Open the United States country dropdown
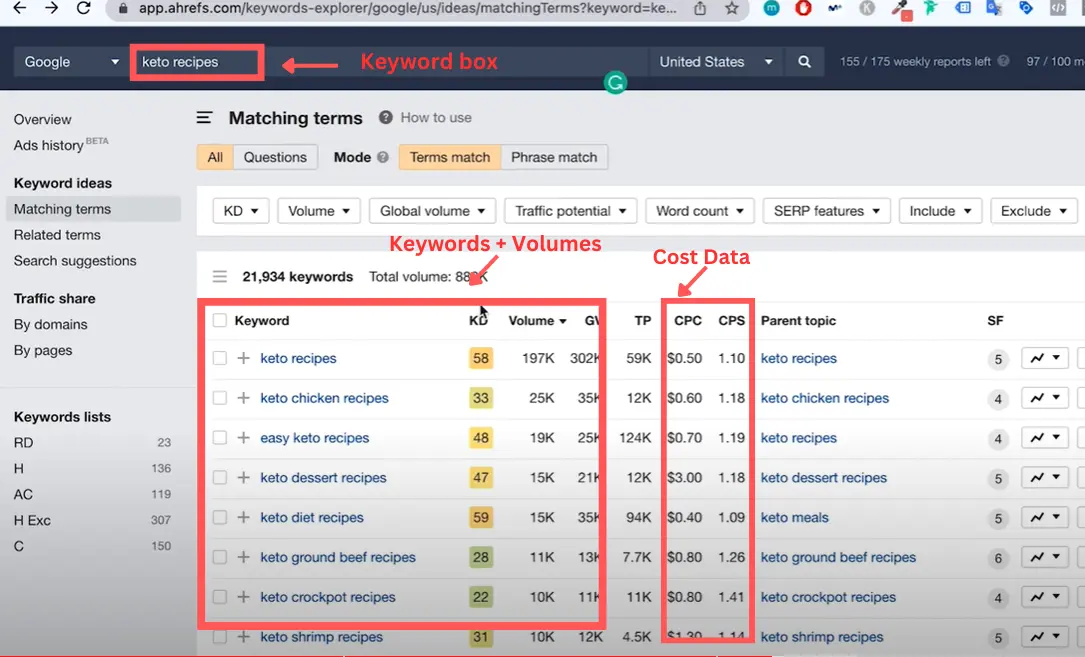The width and height of the screenshot is (1085, 657). click(716, 61)
